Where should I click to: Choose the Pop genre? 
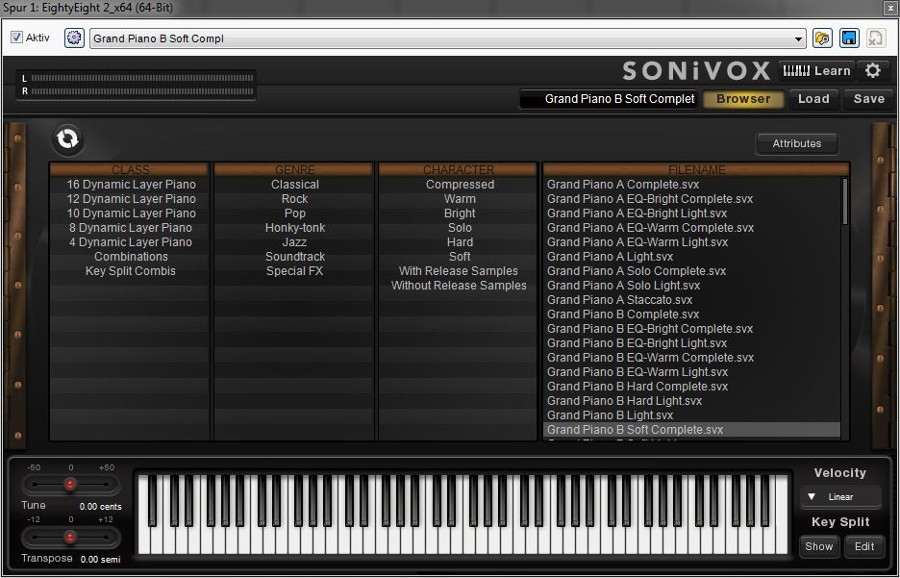294,213
